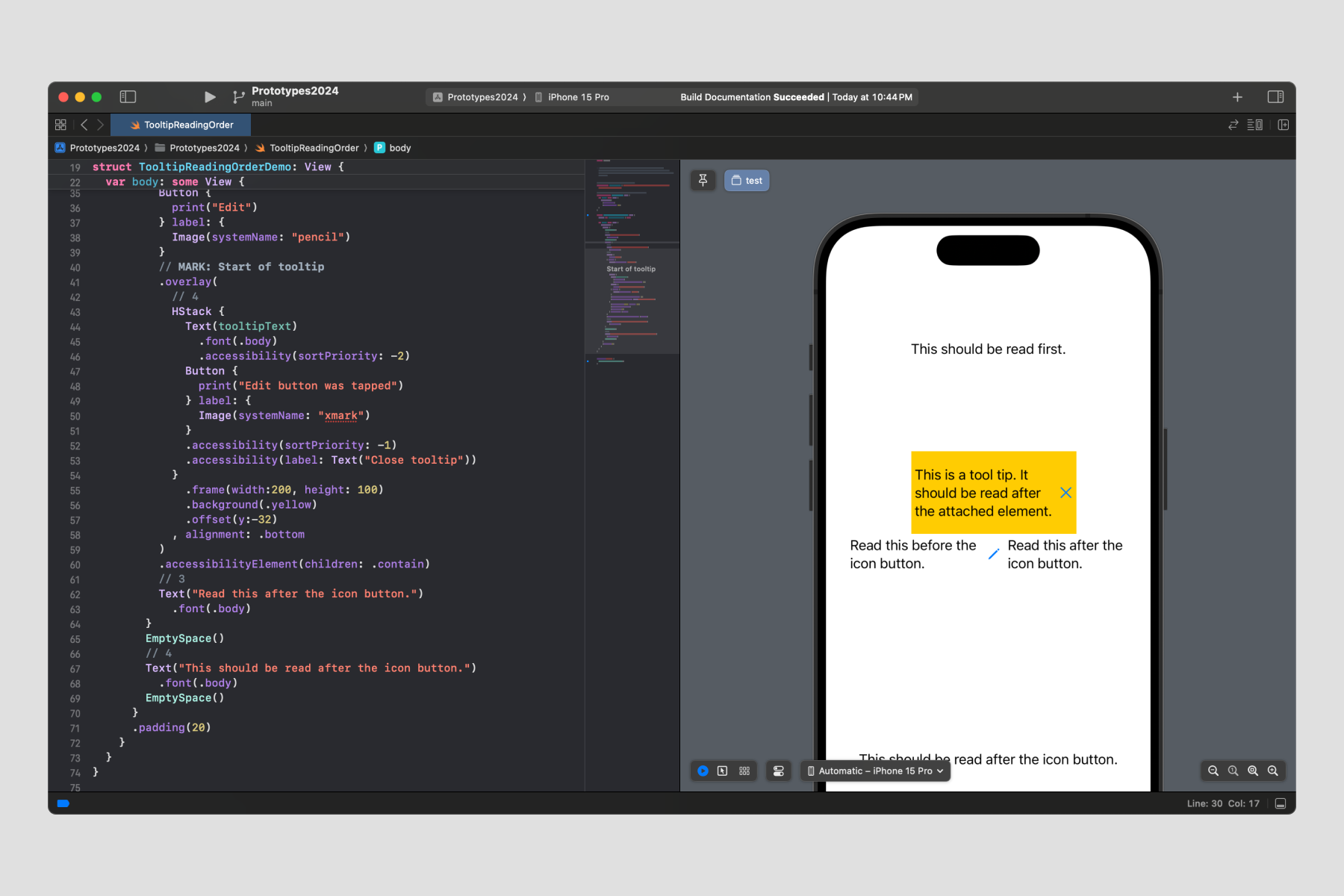Viewport: 1344px width, 896px height.
Task: Run the project with the play button
Action: click(x=210, y=97)
